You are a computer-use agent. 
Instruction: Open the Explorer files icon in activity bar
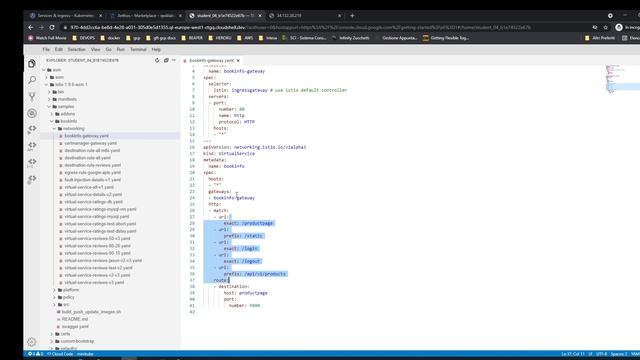click(32, 63)
